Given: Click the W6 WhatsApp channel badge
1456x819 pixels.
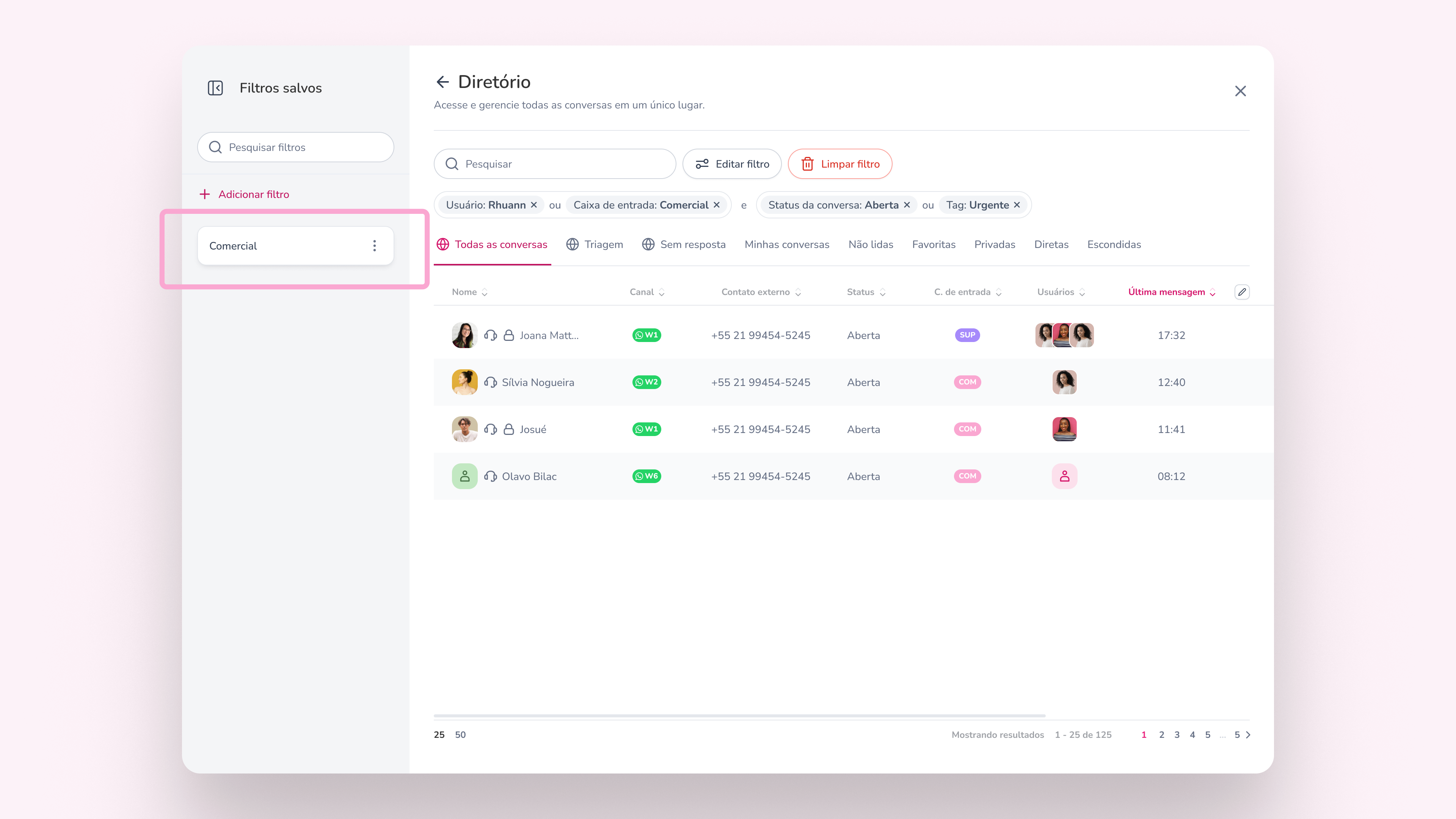Looking at the screenshot, I should click(x=646, y=476).
